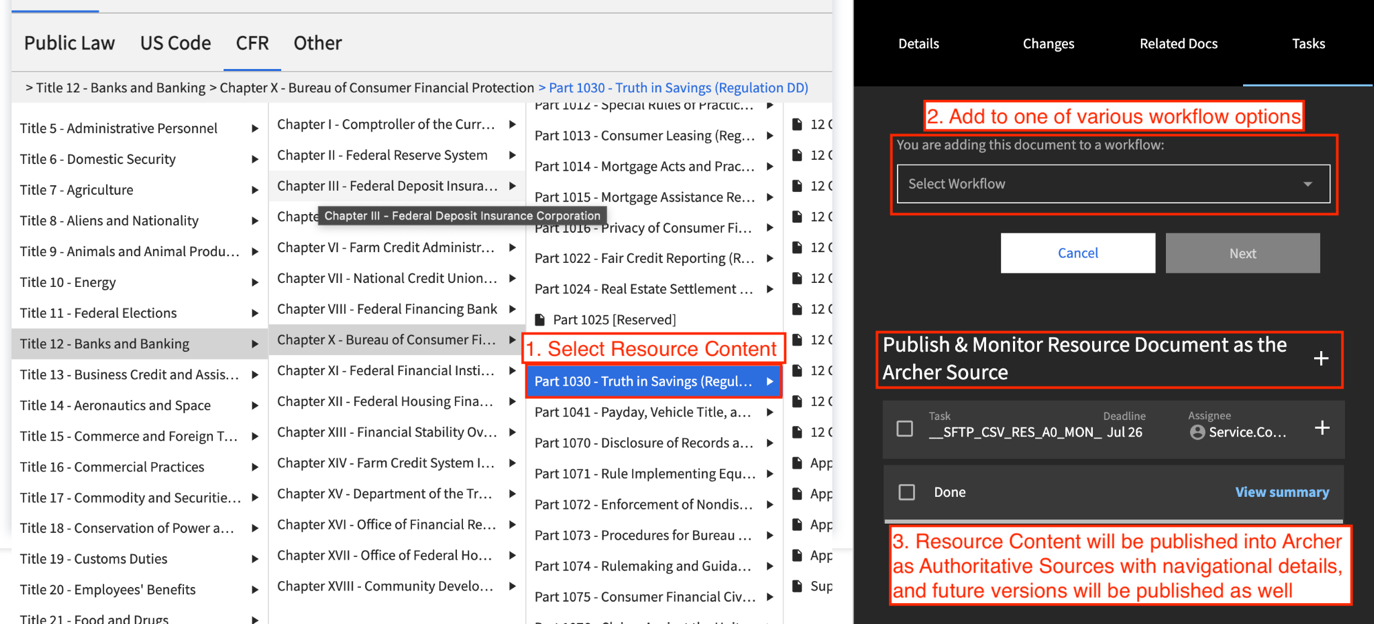
Task: Click document icon next to Part 1025 [Reserved]
Action: pyautogui.click(x=540, y=320)
